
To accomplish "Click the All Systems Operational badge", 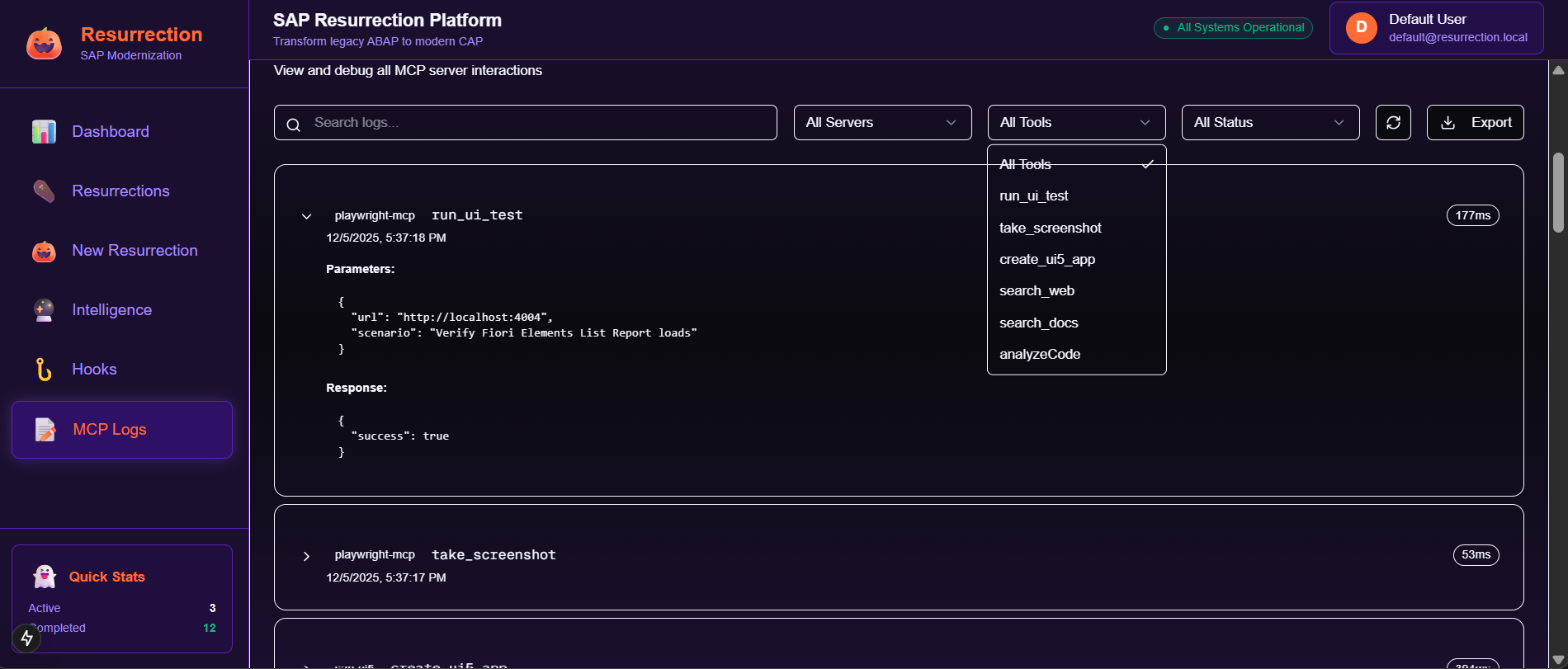I will [1233, 27].
